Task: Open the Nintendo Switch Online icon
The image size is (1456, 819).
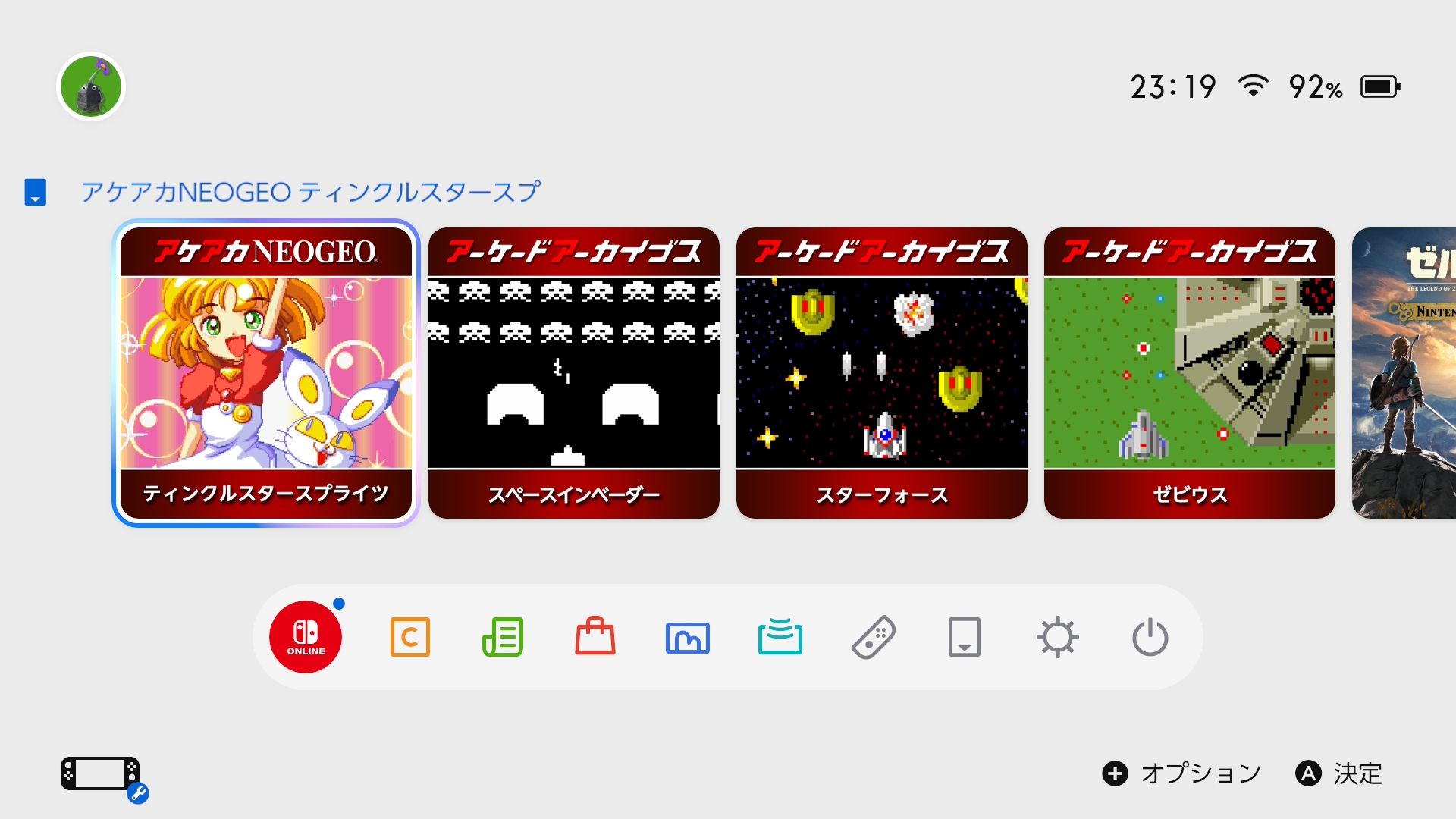Action: [x=306, y=637]
